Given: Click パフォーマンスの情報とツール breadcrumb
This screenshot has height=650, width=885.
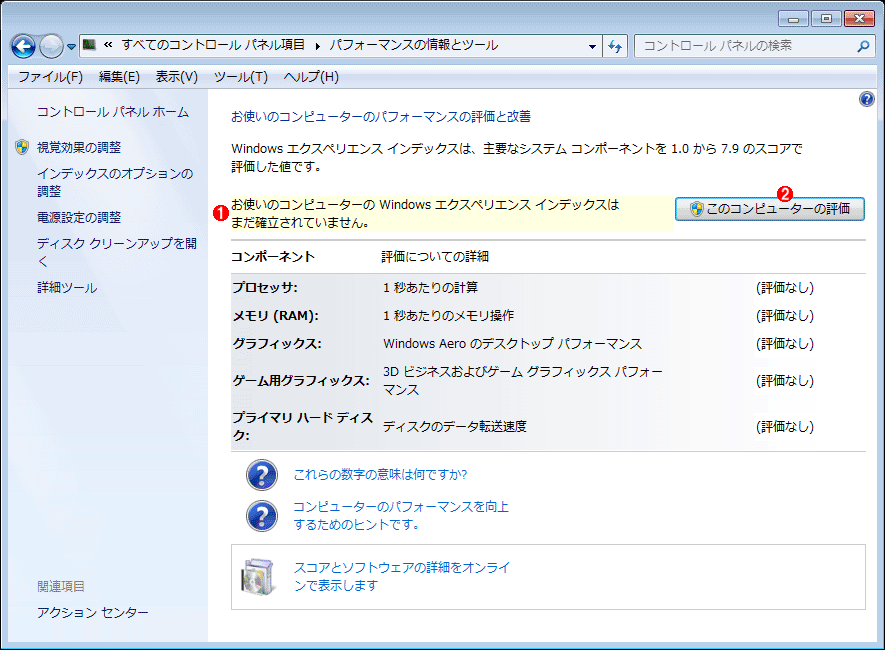Looking at the screenshot, I should pyautogui.click(x=414, y=45).
